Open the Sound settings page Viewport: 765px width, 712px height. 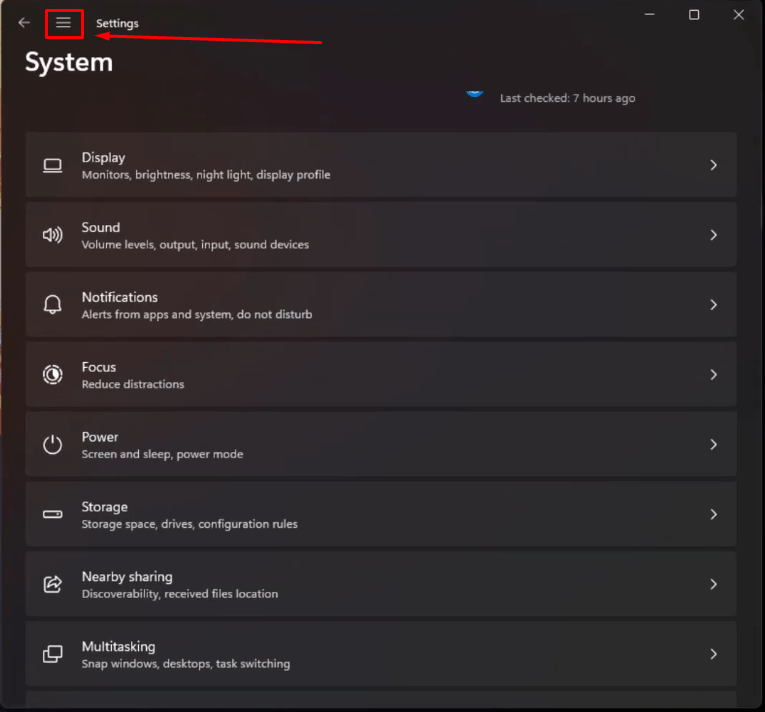pos(381,235)
